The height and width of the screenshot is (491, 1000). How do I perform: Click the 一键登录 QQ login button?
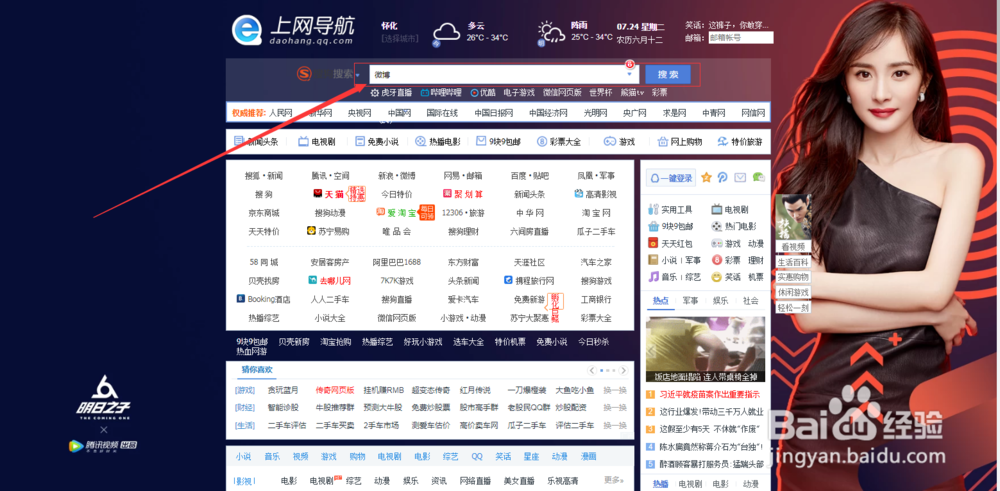[x=671, y=178]
